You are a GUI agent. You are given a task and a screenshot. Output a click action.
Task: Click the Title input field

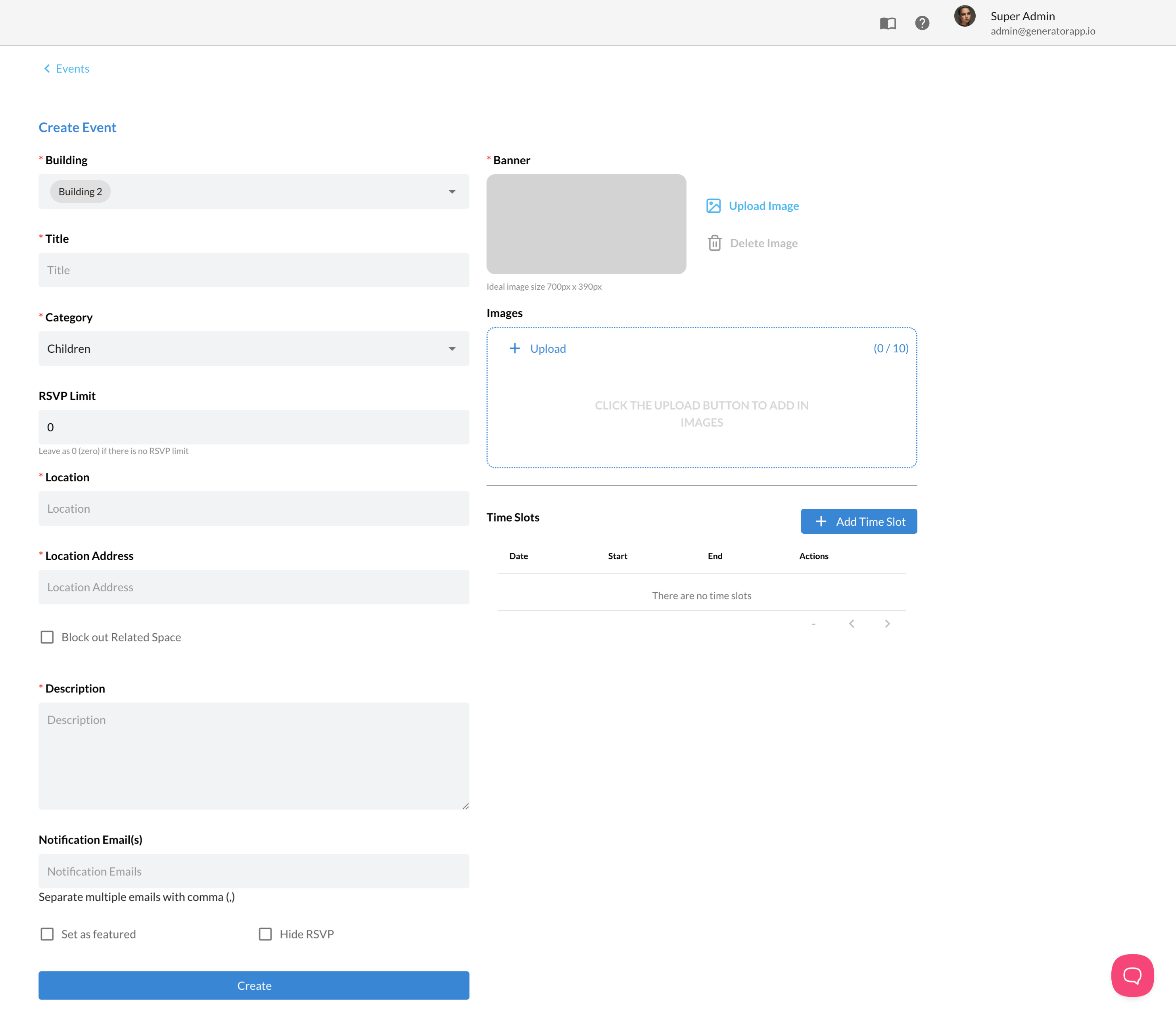(x=253, y=270)
